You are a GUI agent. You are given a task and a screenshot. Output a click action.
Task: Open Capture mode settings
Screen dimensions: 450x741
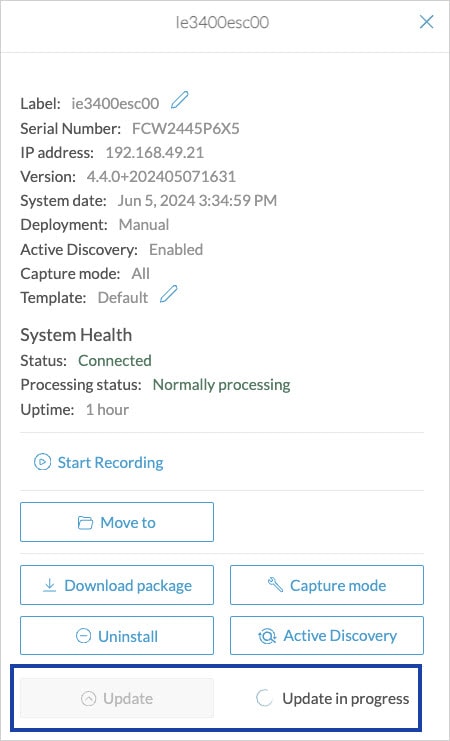coord(327,585)
